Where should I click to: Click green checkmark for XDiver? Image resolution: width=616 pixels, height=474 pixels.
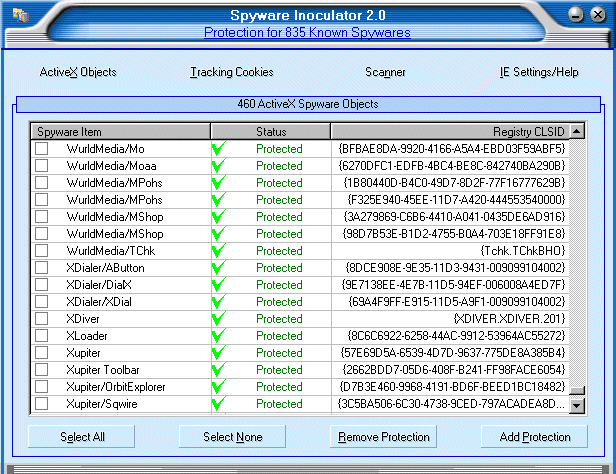[219, 319]
